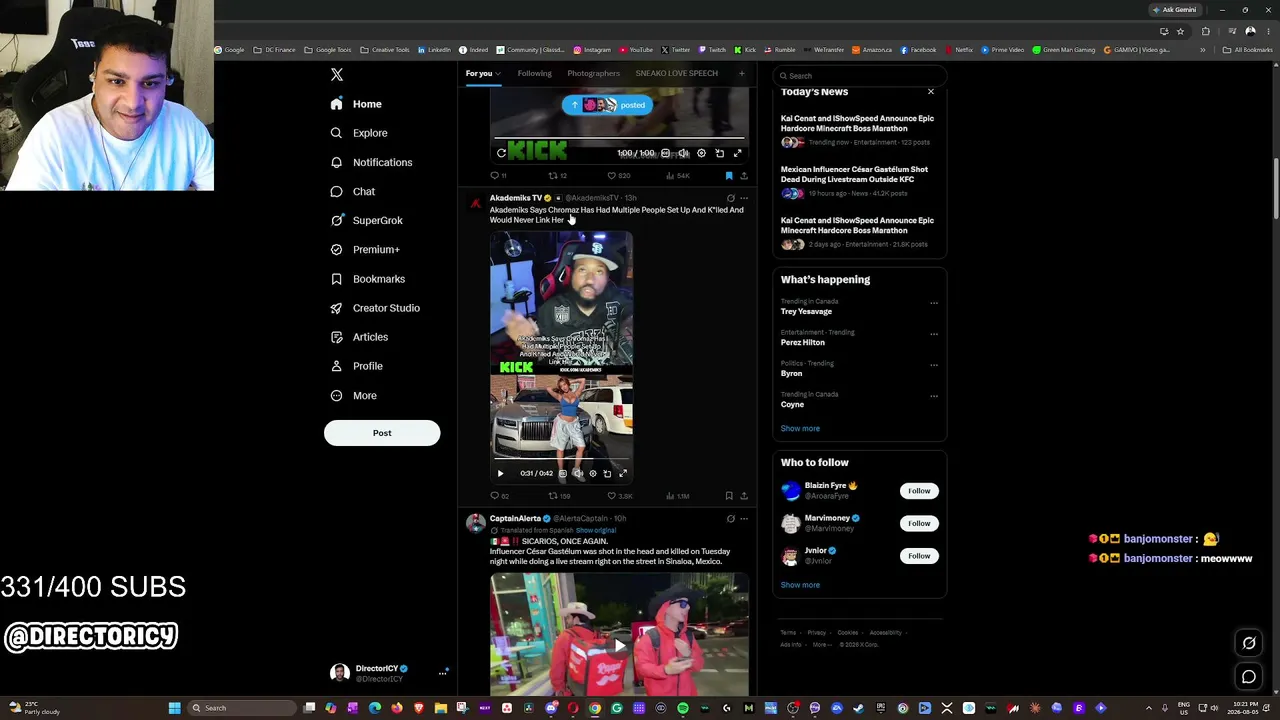
Task: Click the blue Post button
Action: pyautogui.click(x=382, y=433)
